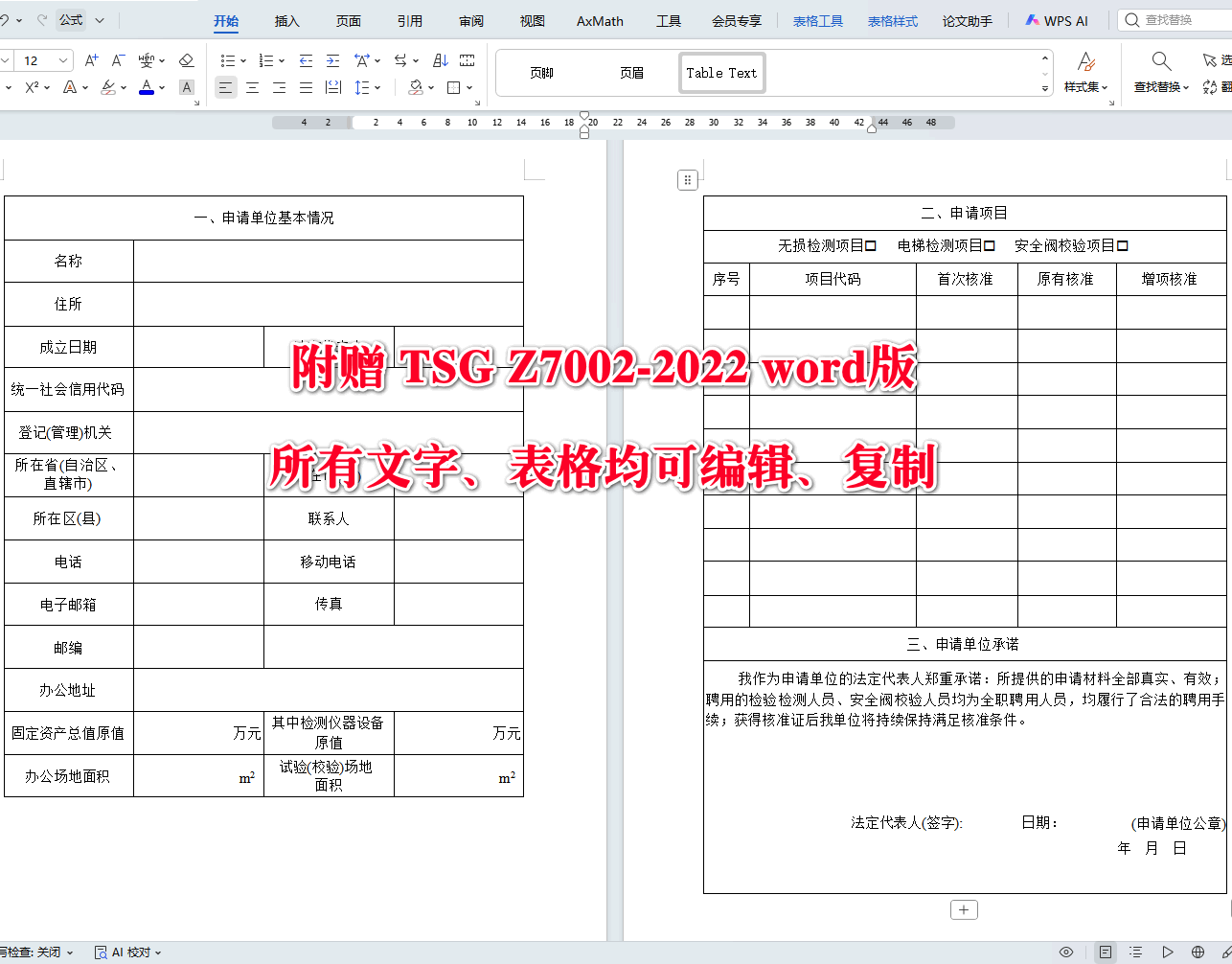This screenshot has height=964, width=1232.
Task: Apply the blue font color
Action: (x=146, y=87)
